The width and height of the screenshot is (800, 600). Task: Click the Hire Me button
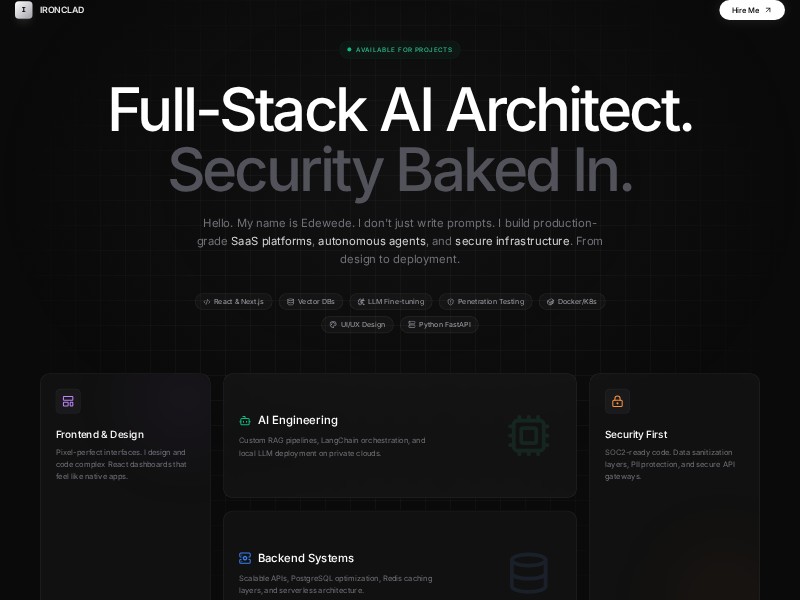coord(752,10)
